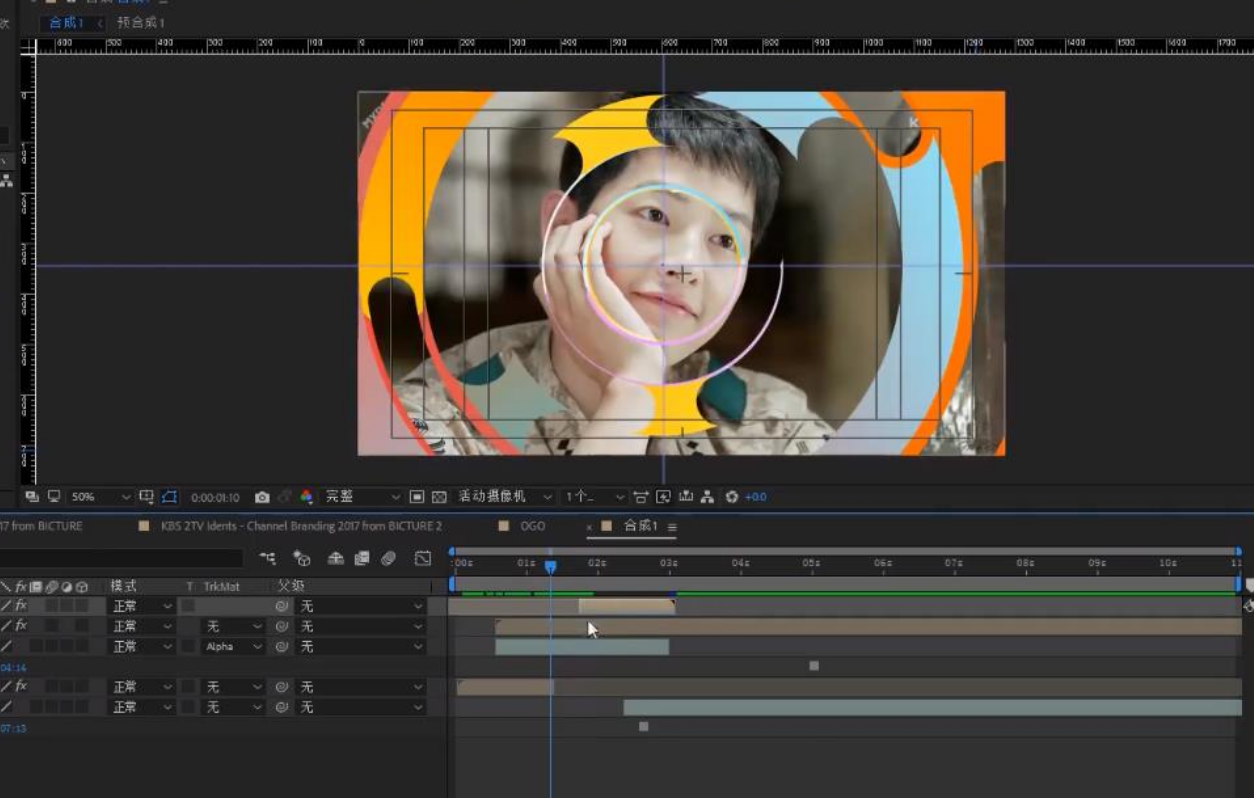Click the 0:00:01:10 current time display
Image resolution: width=1254 pixels, height=798 pixels.
(215, 497)
